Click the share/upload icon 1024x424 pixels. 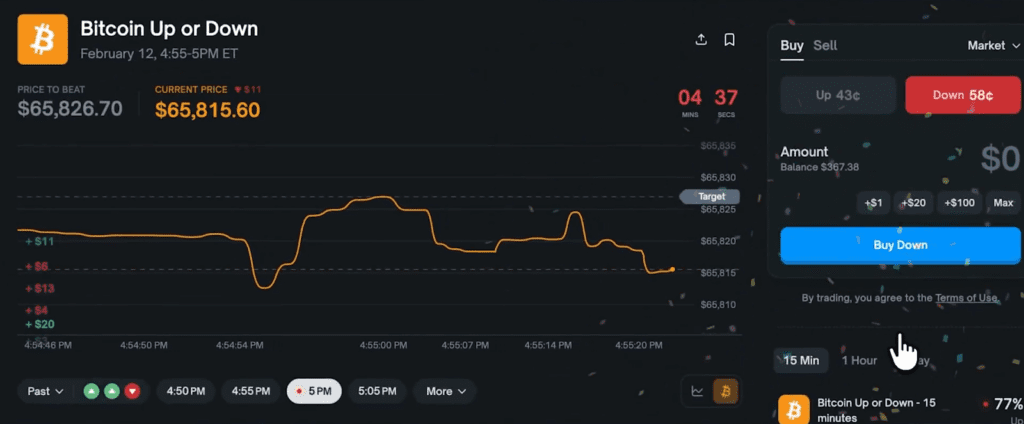701,40
